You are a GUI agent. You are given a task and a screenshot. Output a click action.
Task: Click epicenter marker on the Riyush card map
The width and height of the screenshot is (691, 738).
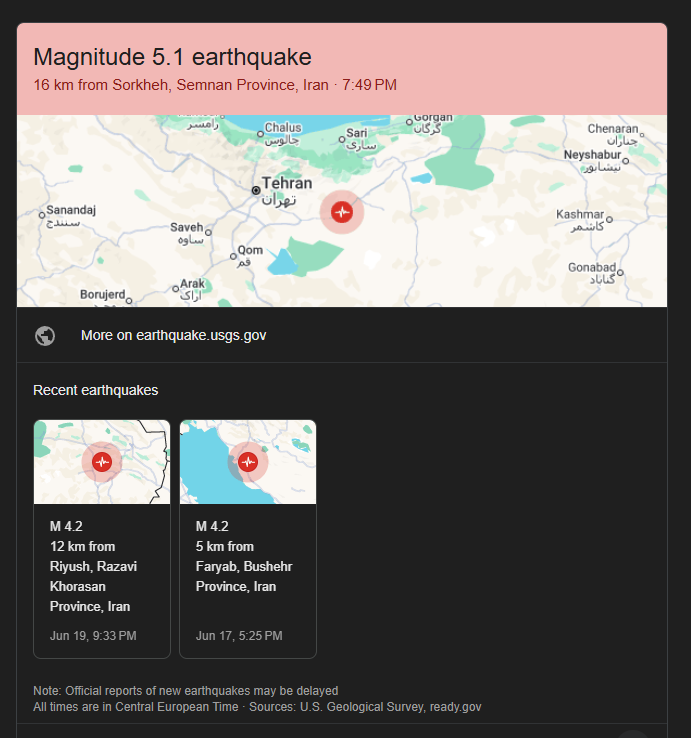click(x=102, y=462)
